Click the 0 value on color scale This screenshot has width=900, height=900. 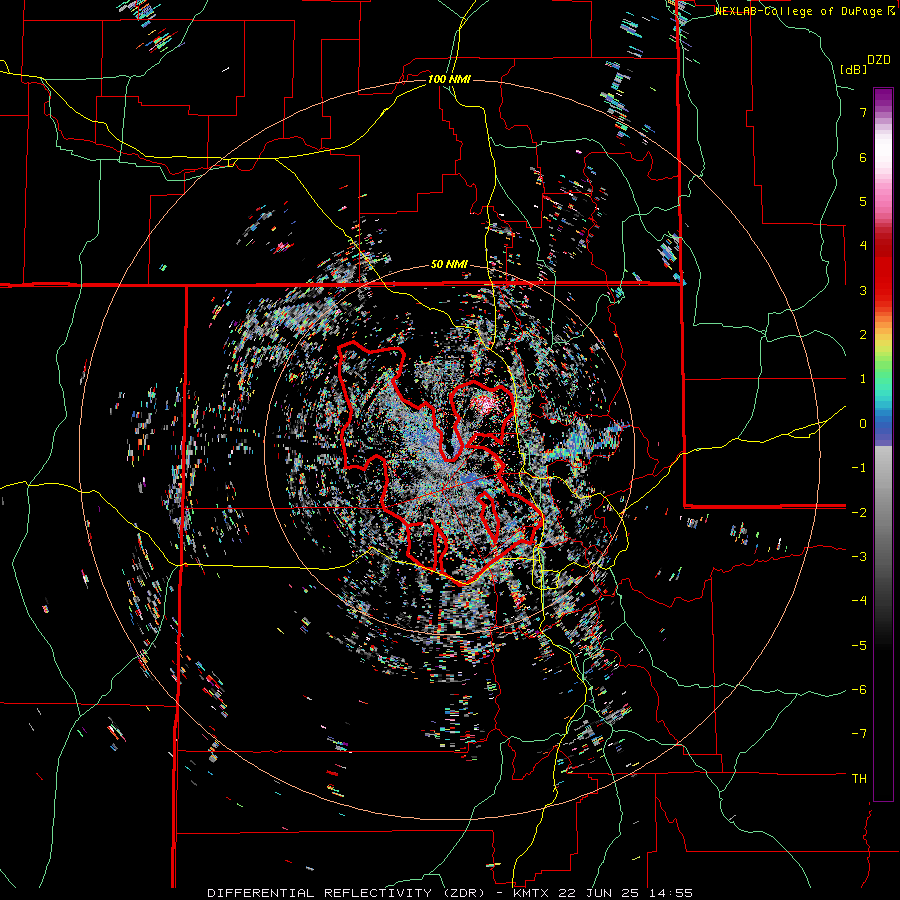(863, 424)
